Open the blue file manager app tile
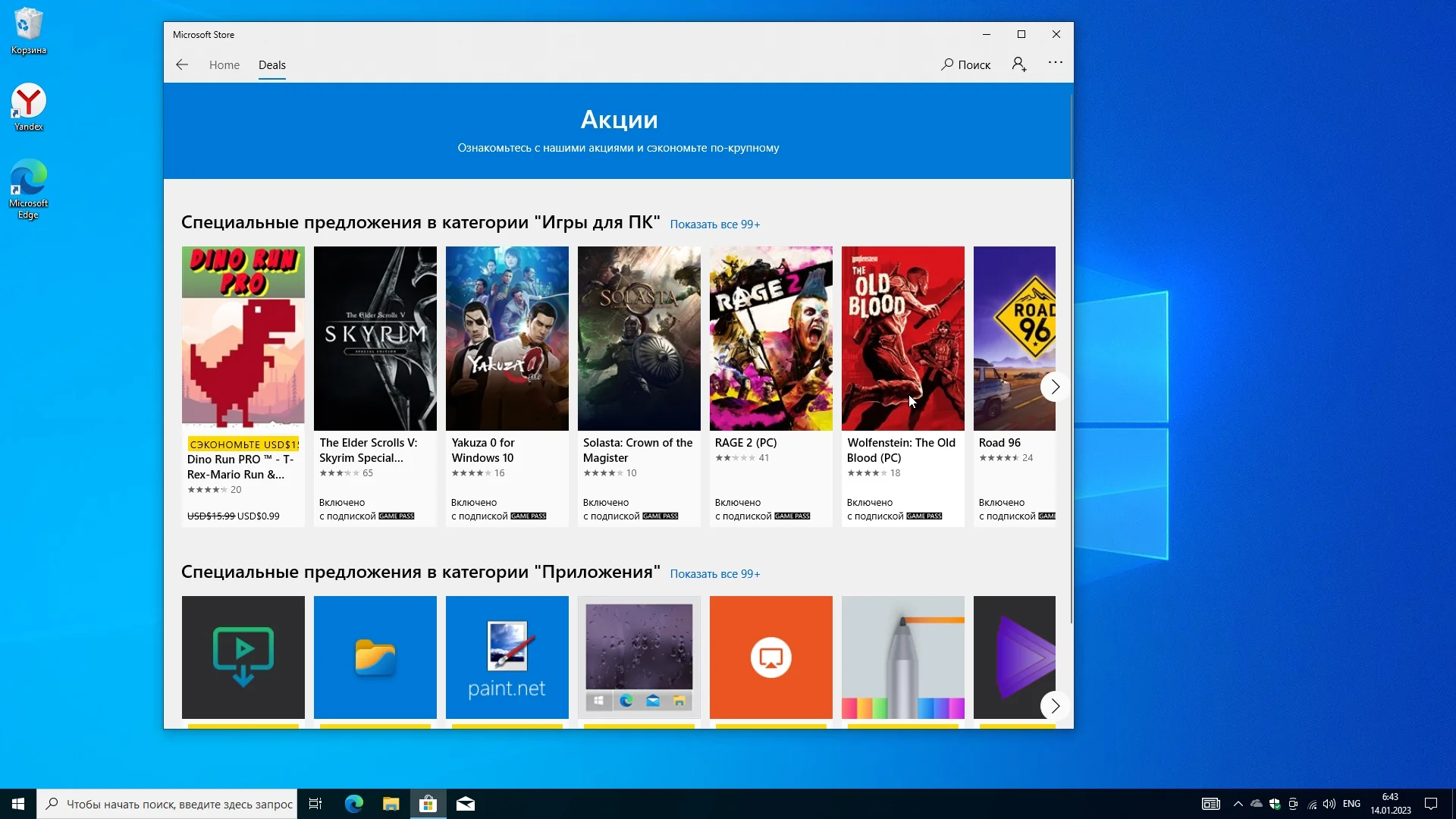The width and height of the screenshot is (1456, 819). tap(375, 657)
